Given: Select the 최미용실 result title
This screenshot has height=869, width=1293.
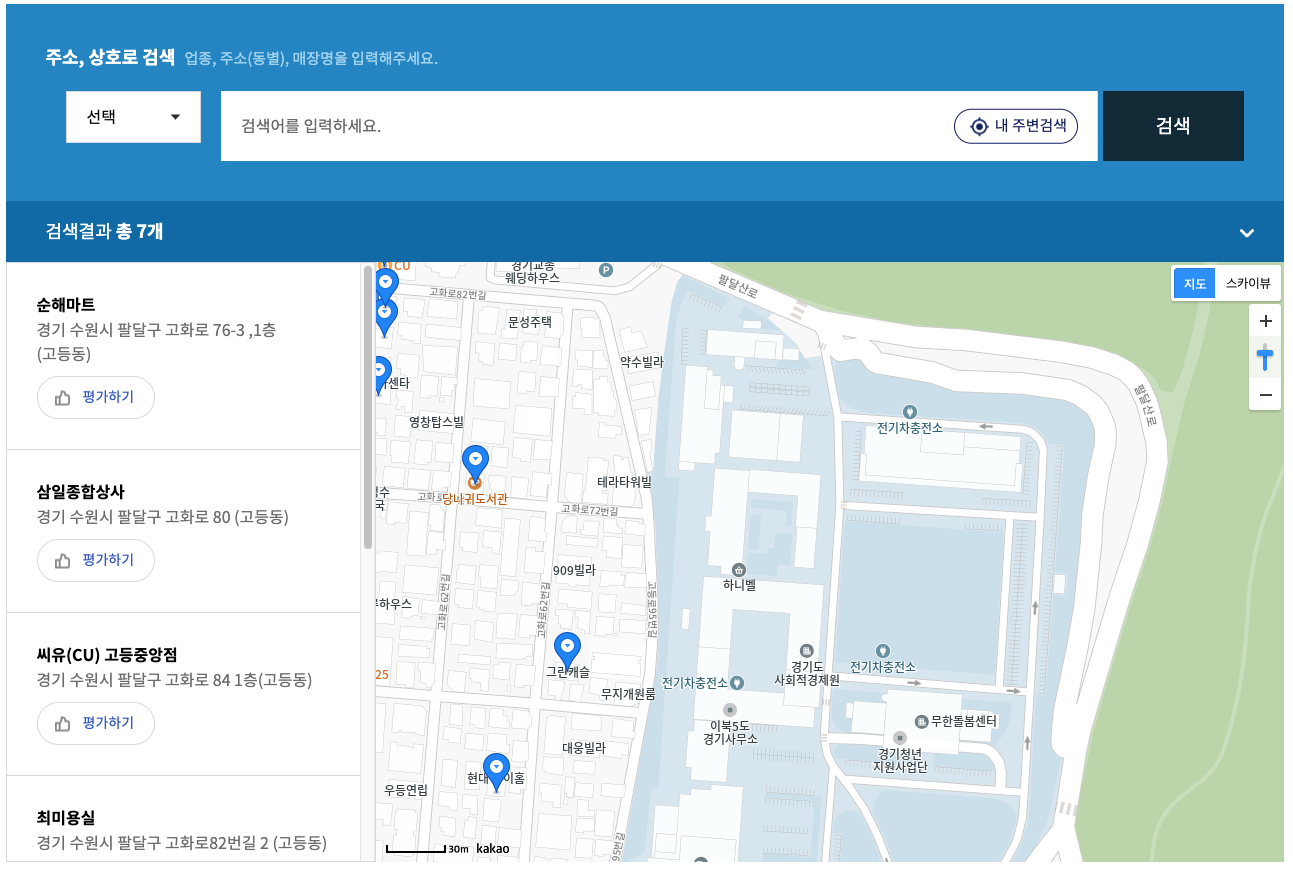Looking at the screenshot, I should coord(66,817).
